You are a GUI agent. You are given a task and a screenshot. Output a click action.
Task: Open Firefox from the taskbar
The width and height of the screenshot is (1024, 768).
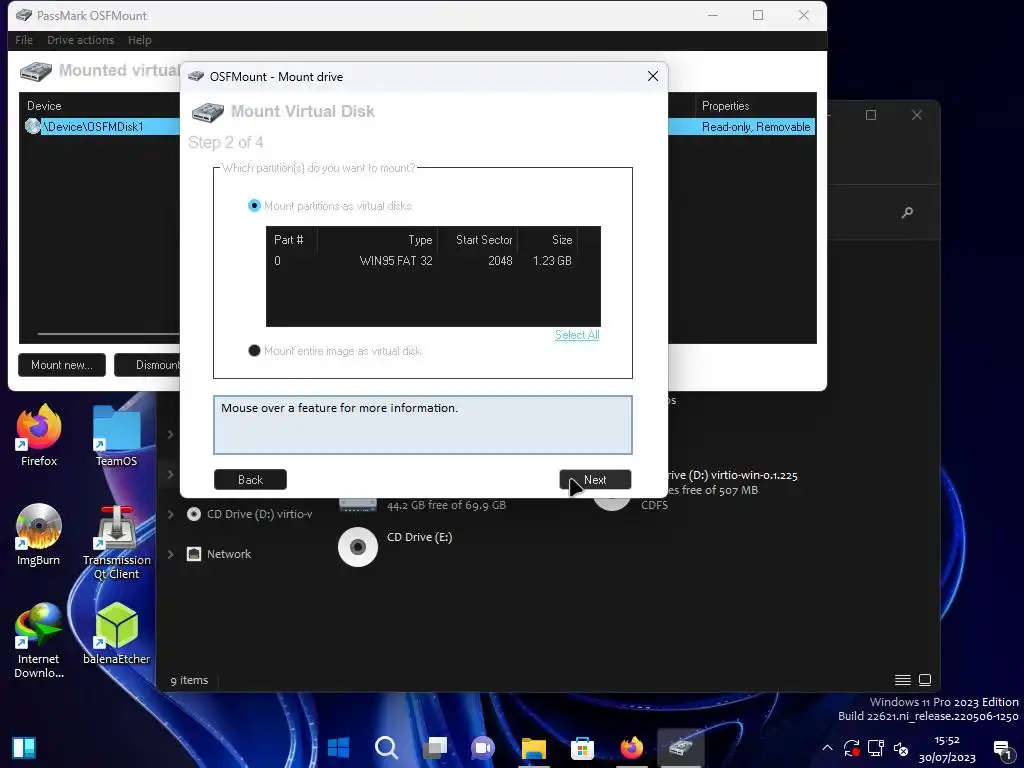[x=632, y=747]
